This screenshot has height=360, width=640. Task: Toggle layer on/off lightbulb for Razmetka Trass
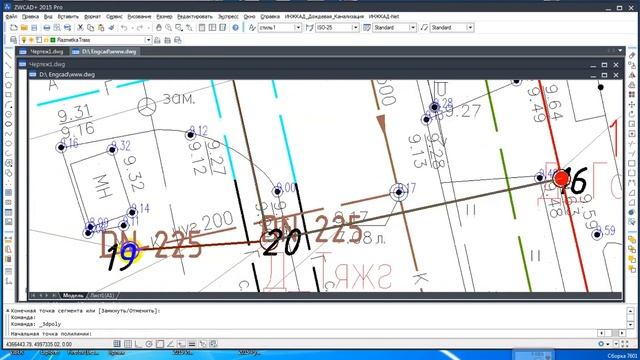pos(24,40)
